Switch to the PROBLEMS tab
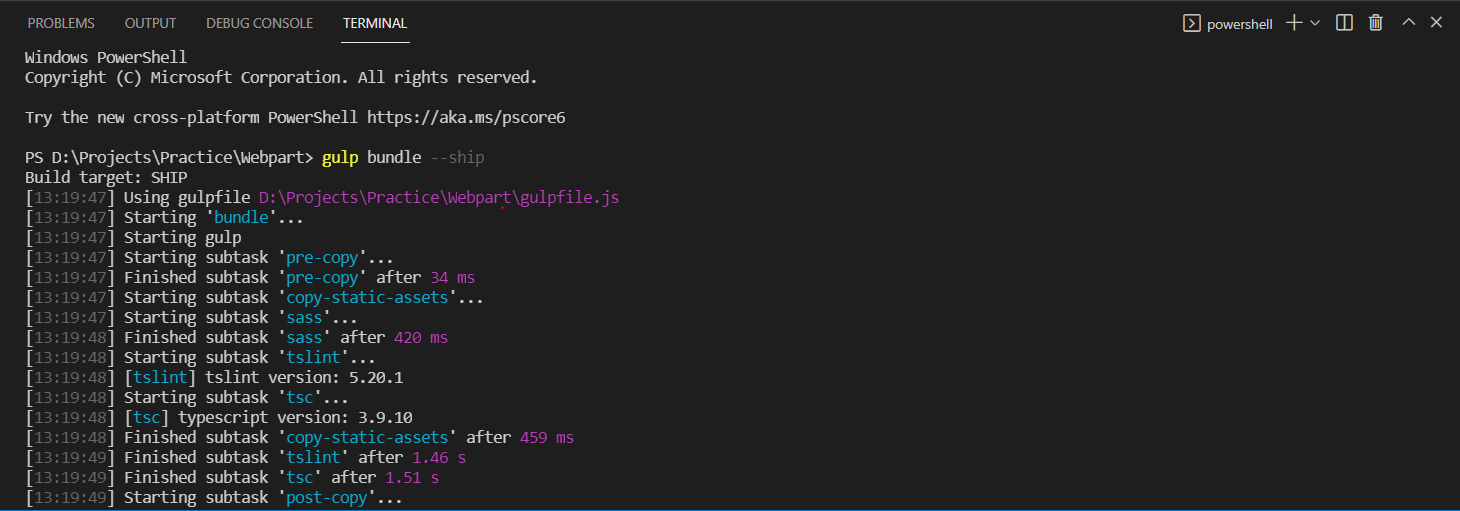Viewport: 1460px width, 511px height. (61, 23)
